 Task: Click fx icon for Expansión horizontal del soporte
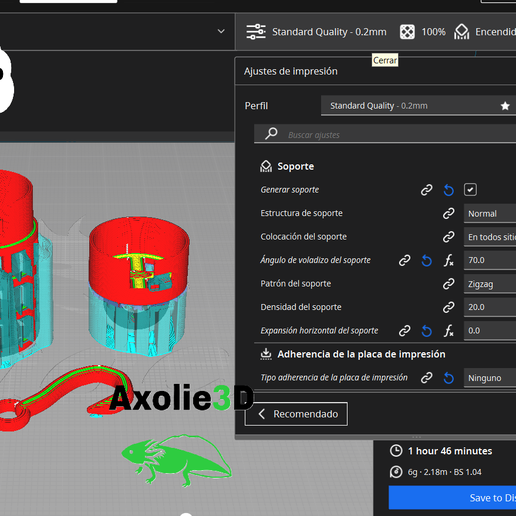tap(449, 331)
